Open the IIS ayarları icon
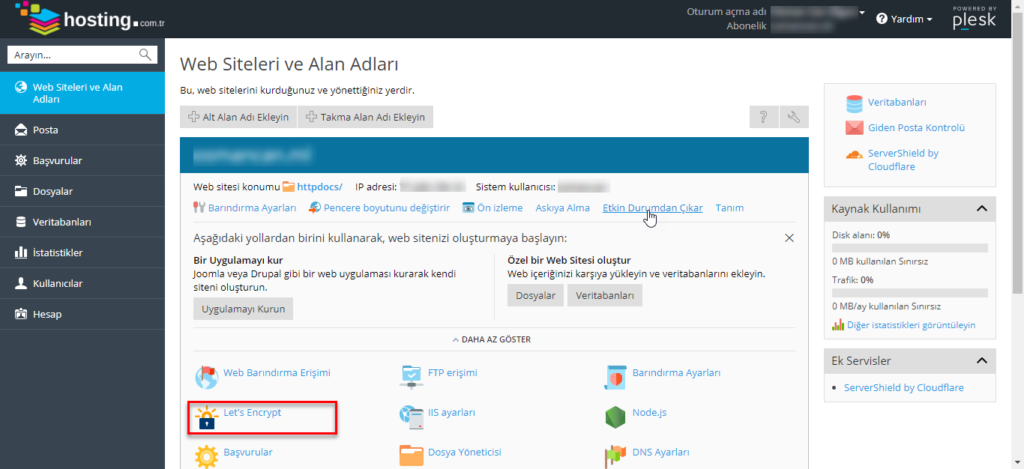Viewport: 1024px width, 469px height. point(411,417)
